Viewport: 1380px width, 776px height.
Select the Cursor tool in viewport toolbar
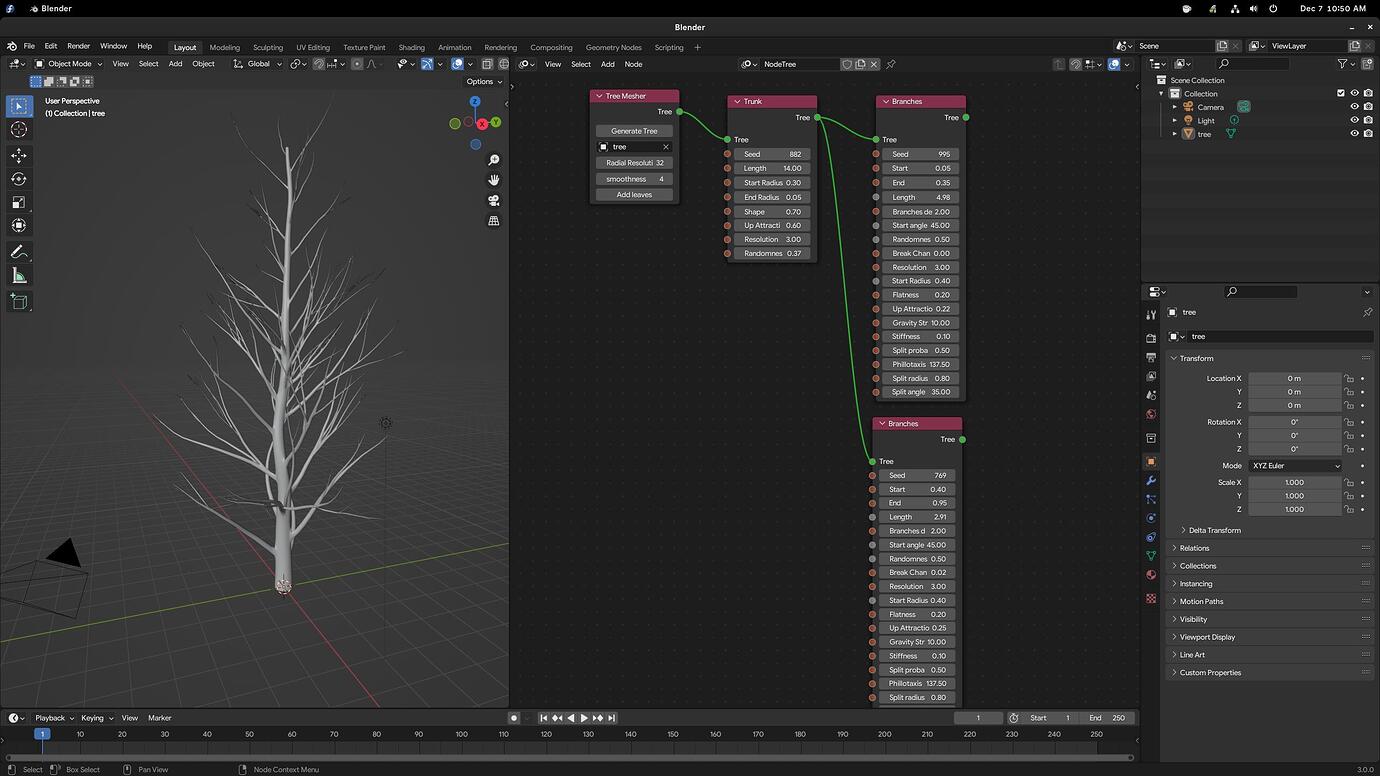pos(19,130)
